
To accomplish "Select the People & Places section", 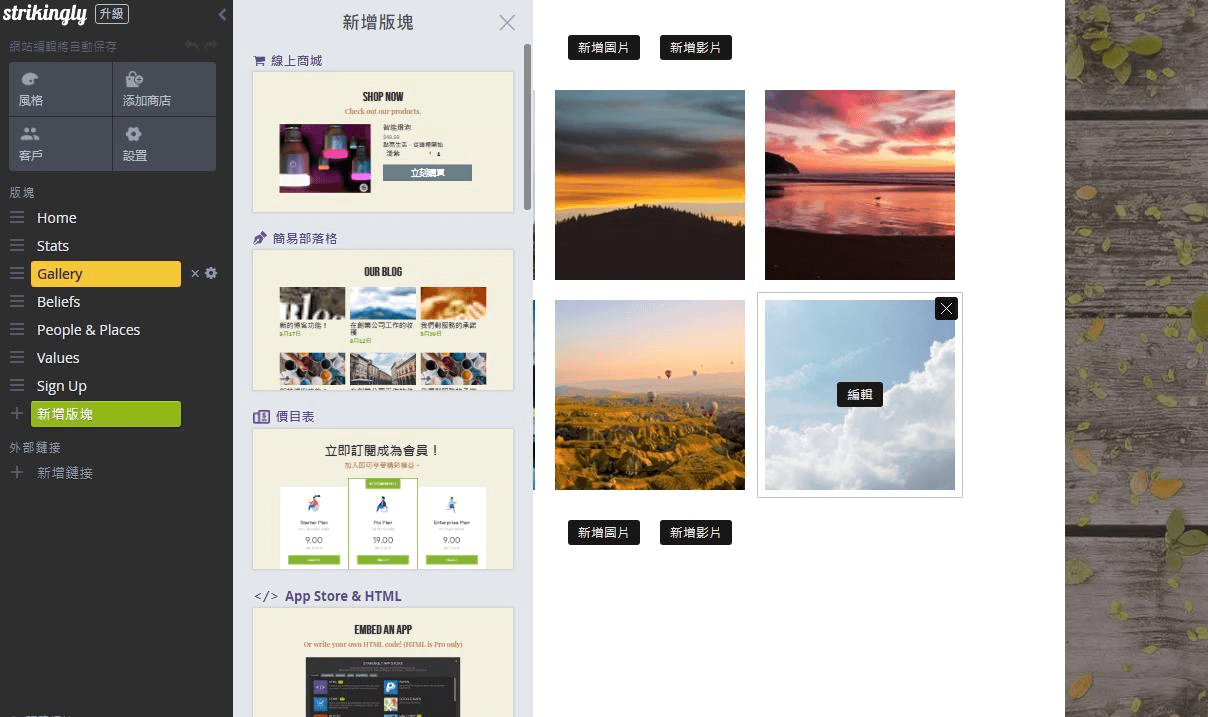I will click(88, 330).
